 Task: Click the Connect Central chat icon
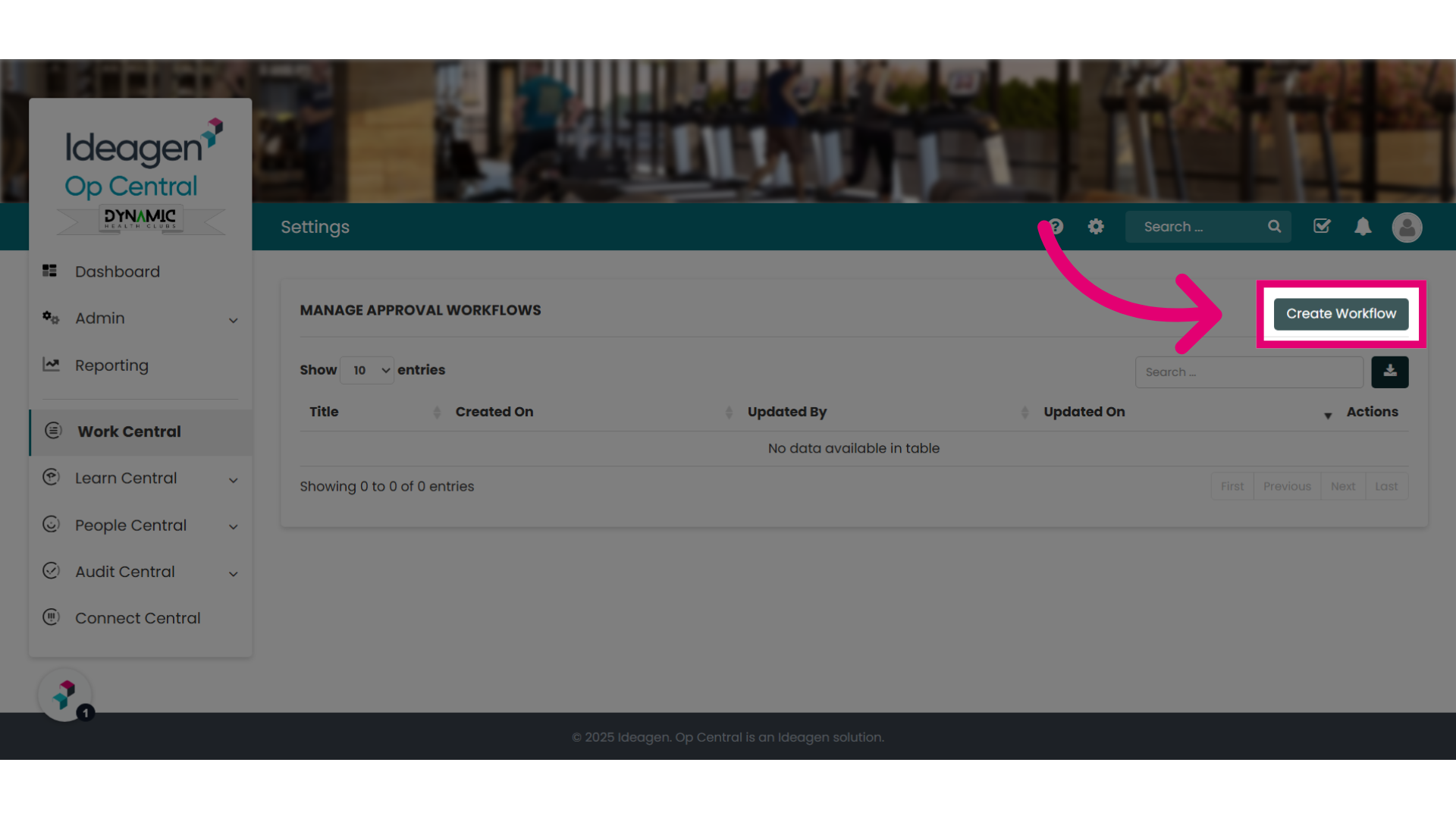click(51, 617)
